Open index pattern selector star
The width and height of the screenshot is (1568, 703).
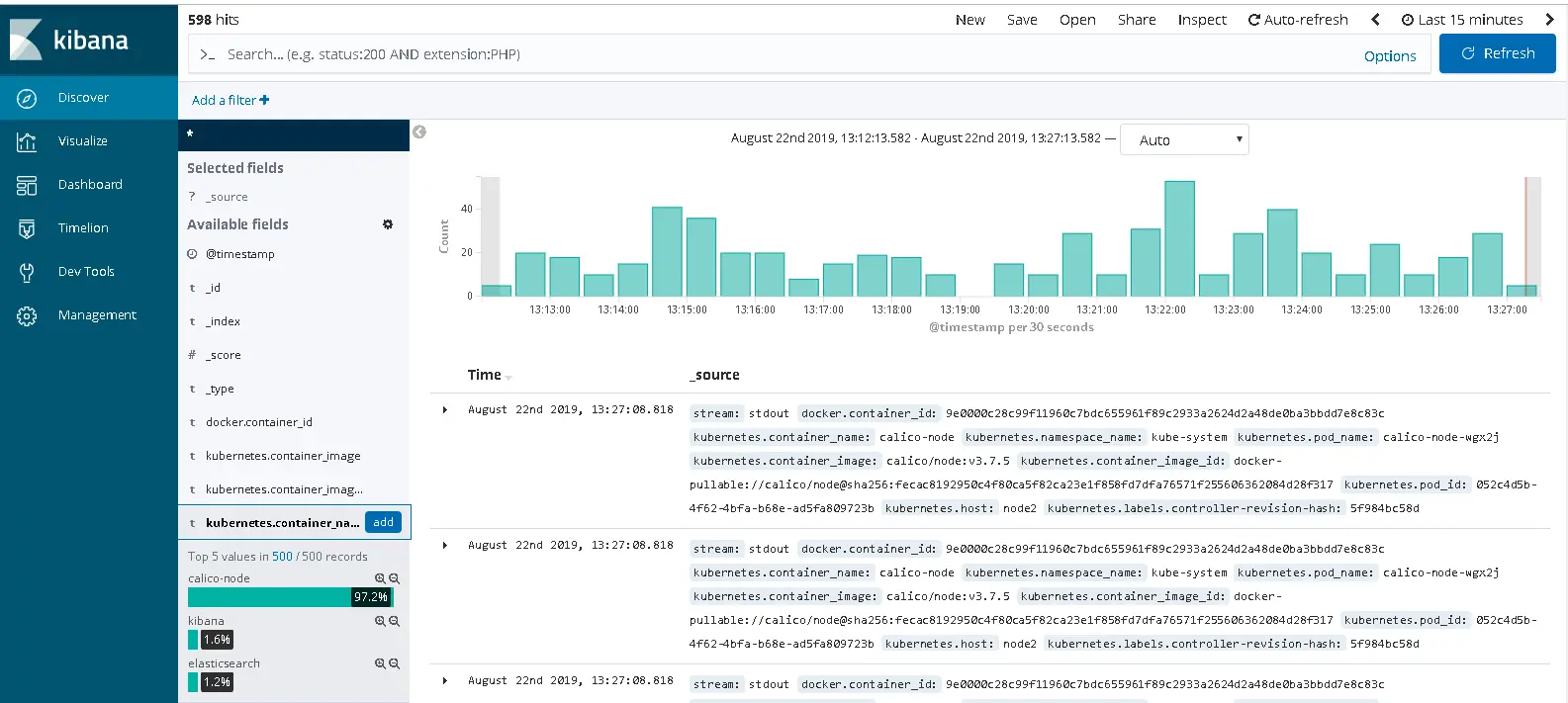click(190, 133)
